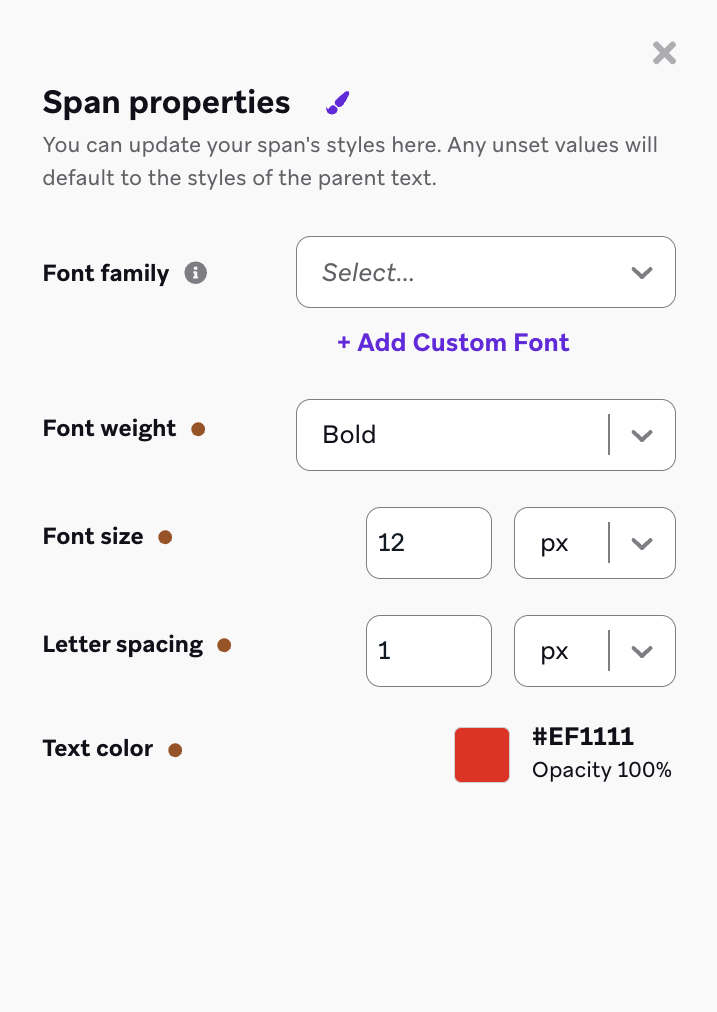Click inside the Font size input field

428,543
